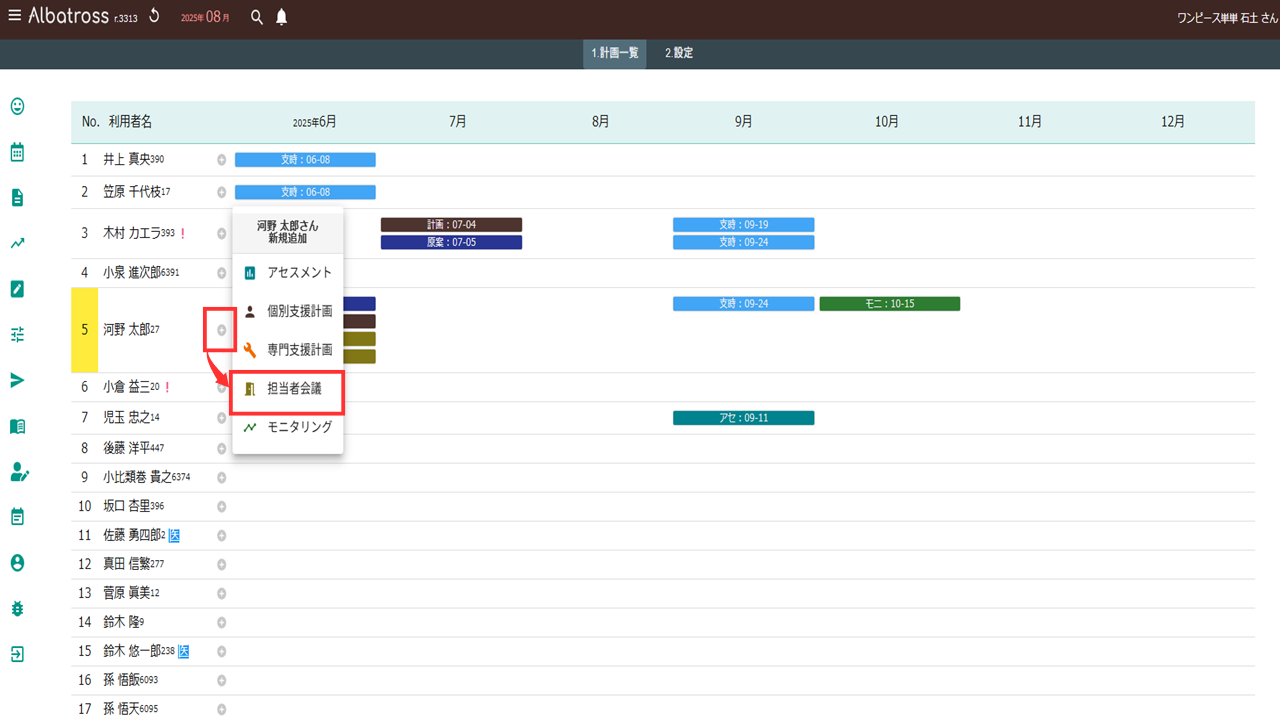Click the reload icon in header
Image resolution: width=1280 pixels, height=720 pixels.
pyautogui.click(x=154, y=16)
